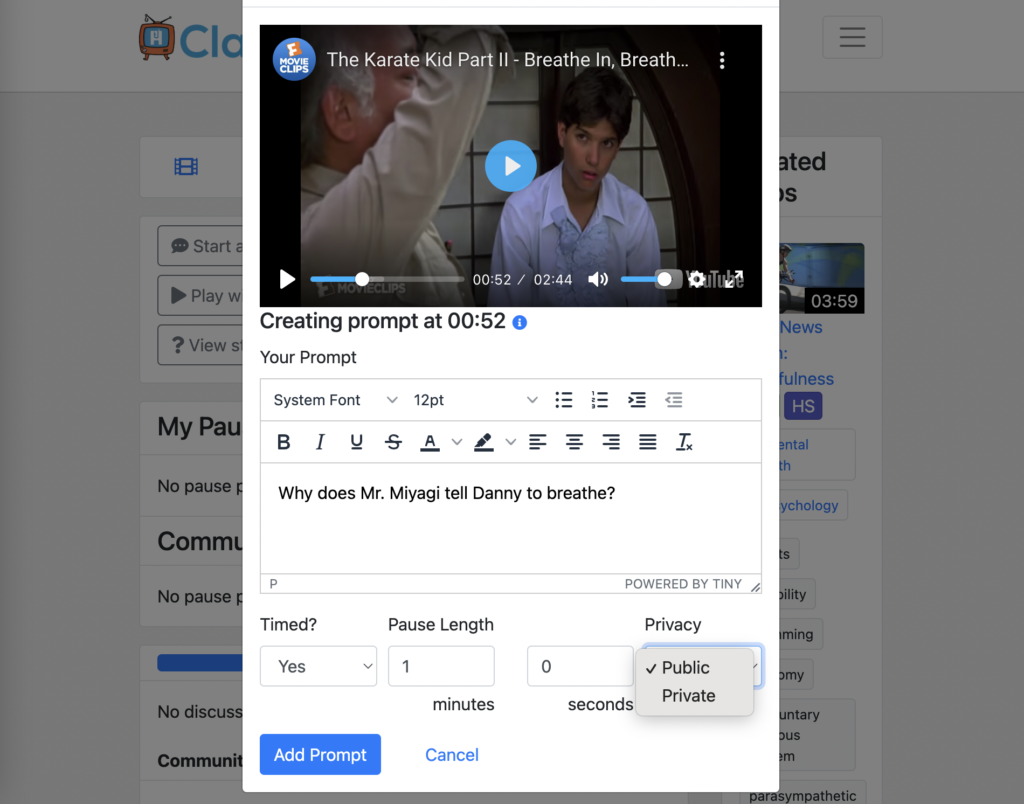
Task: Justify the prompt text
Action: click(x=648, y=442)
